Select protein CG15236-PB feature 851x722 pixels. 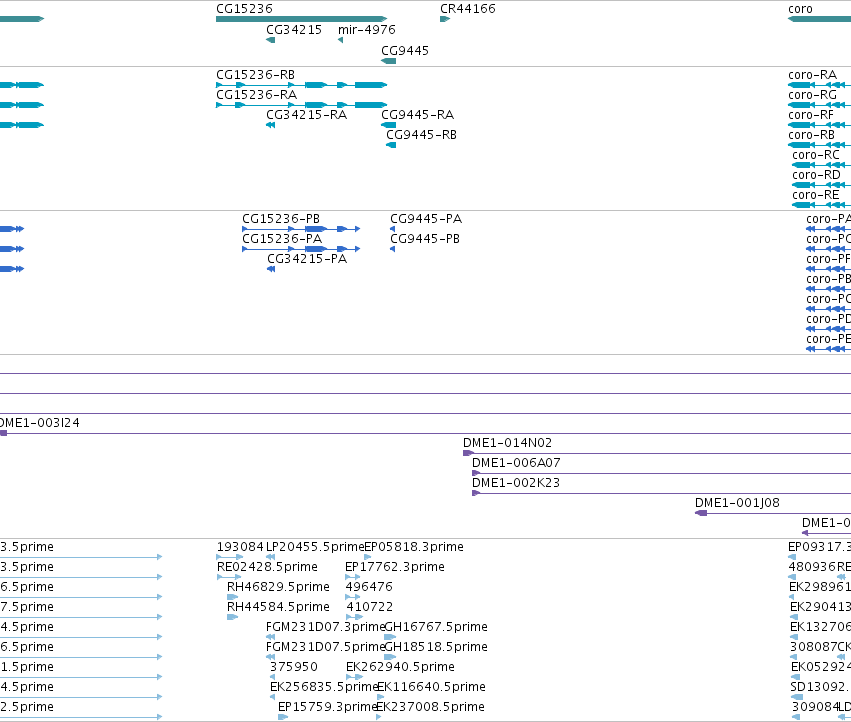point(301,229)
